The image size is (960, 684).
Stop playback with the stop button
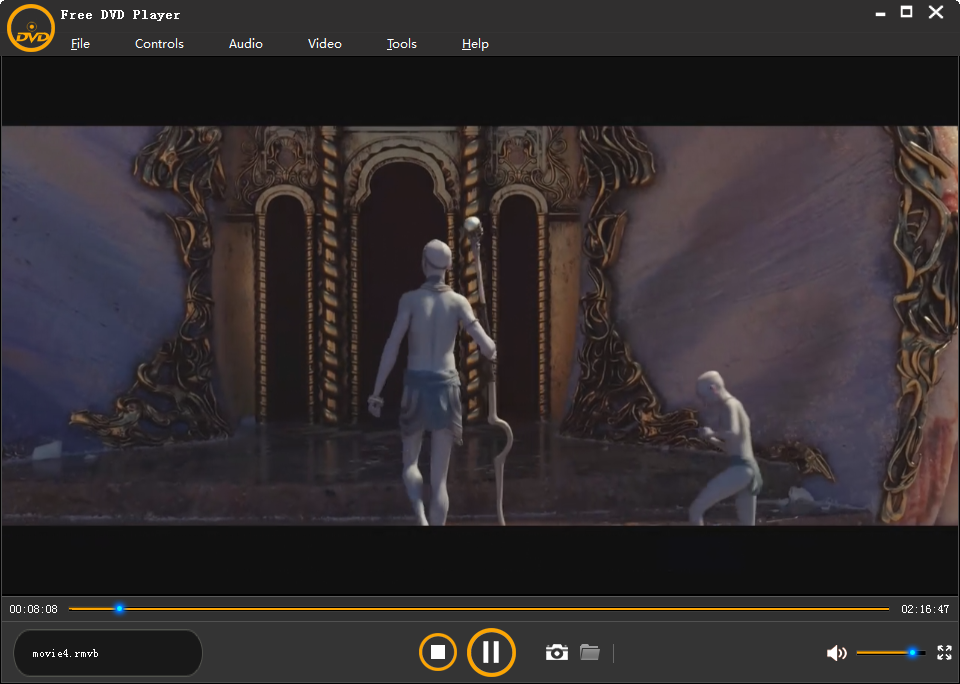click(x=438, y=652)
